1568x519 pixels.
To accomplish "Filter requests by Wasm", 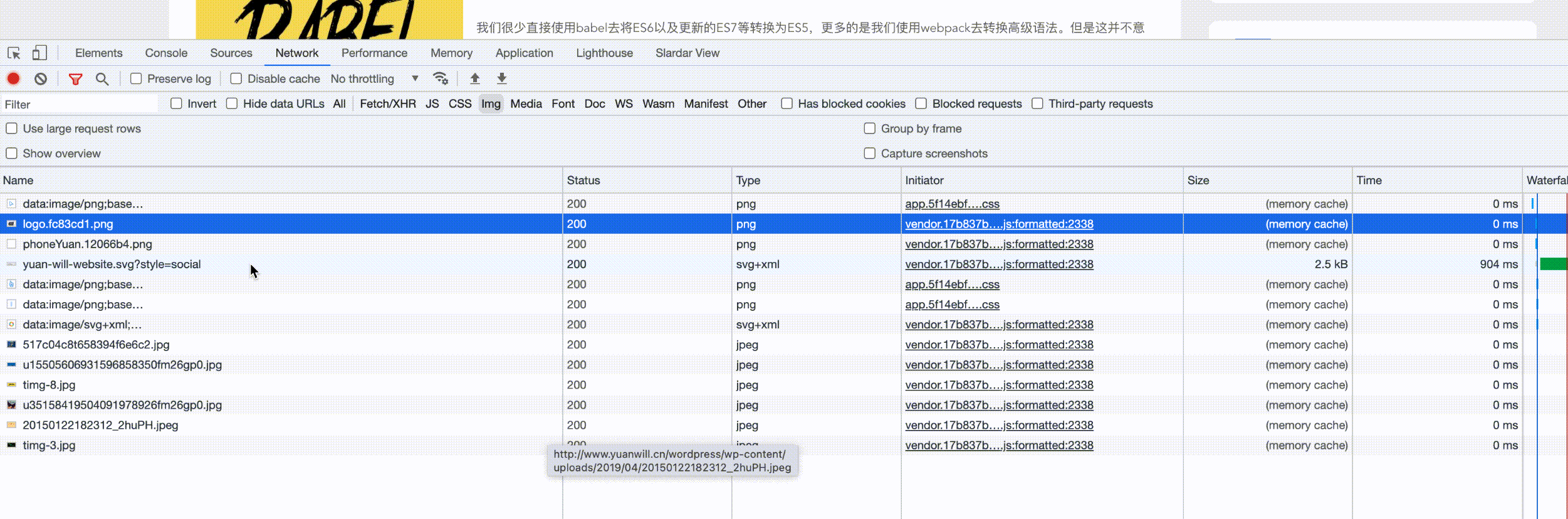I will click(658, 104).
